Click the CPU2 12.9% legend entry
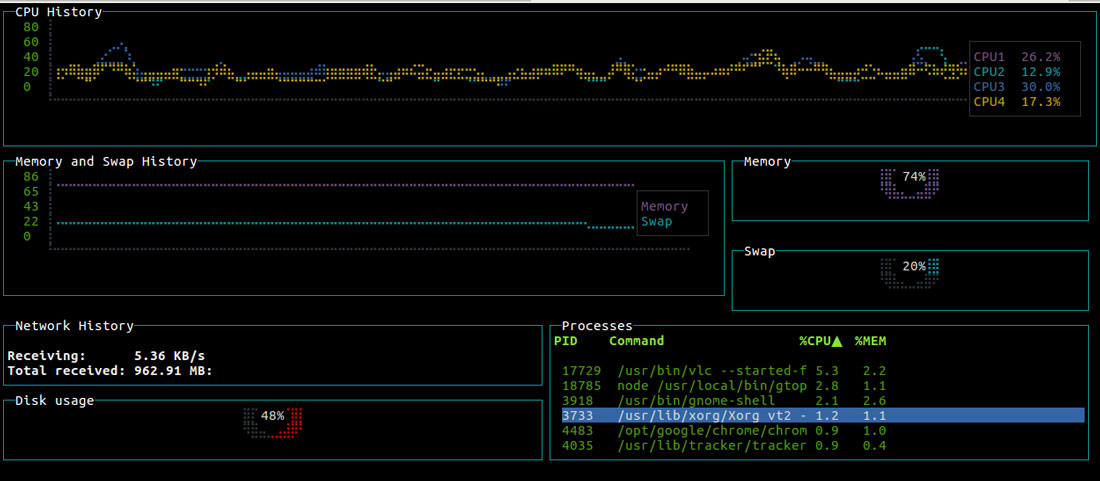The height and width of the screenshot is (481, 1100). click(1017, 72)
